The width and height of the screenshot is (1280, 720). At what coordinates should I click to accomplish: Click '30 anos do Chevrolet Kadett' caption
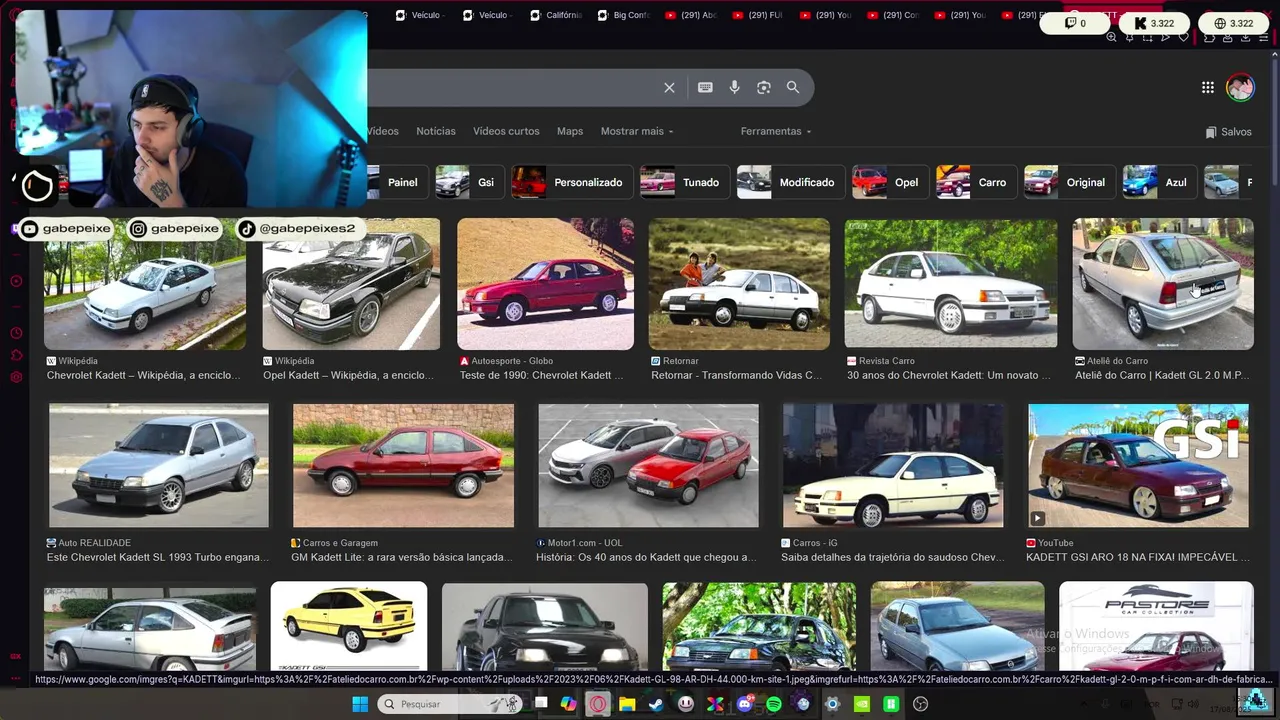click(949, 375)
